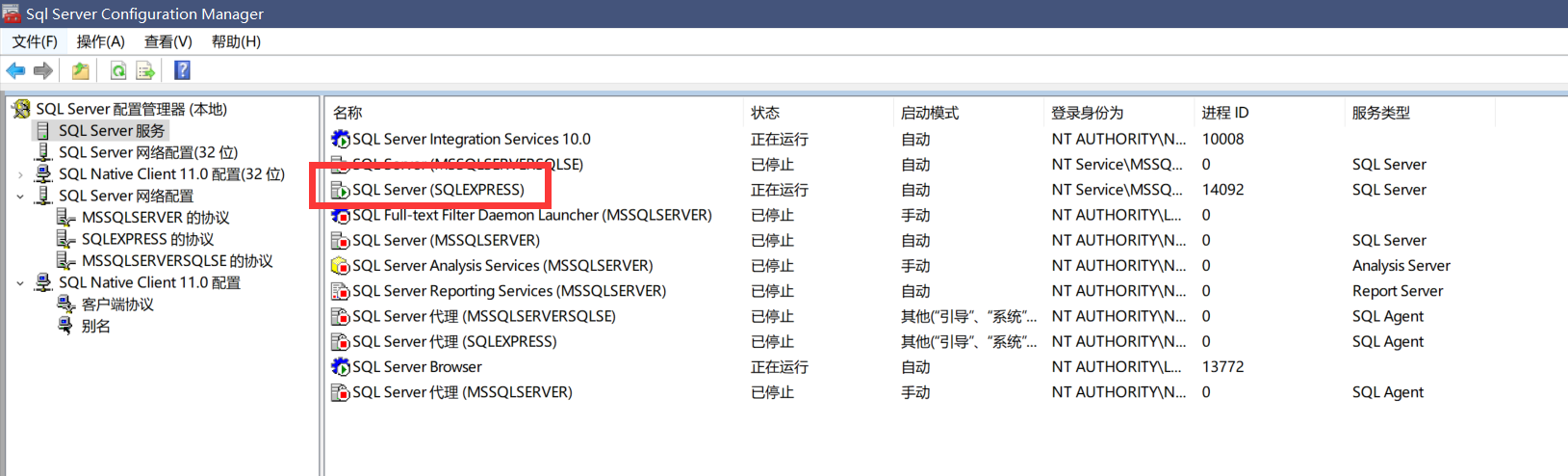
Task: Select 别名 in the tree
Action: coord(96,326)
